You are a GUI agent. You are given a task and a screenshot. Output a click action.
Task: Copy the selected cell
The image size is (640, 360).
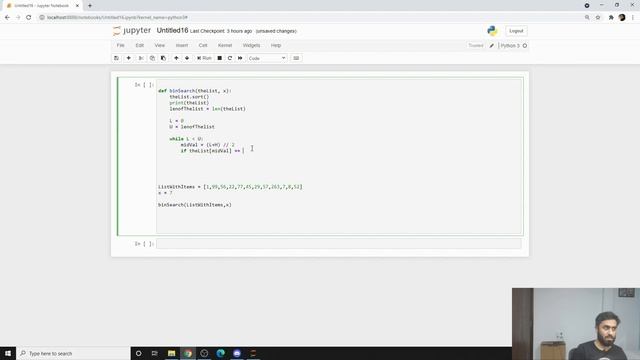coord(152,58)
